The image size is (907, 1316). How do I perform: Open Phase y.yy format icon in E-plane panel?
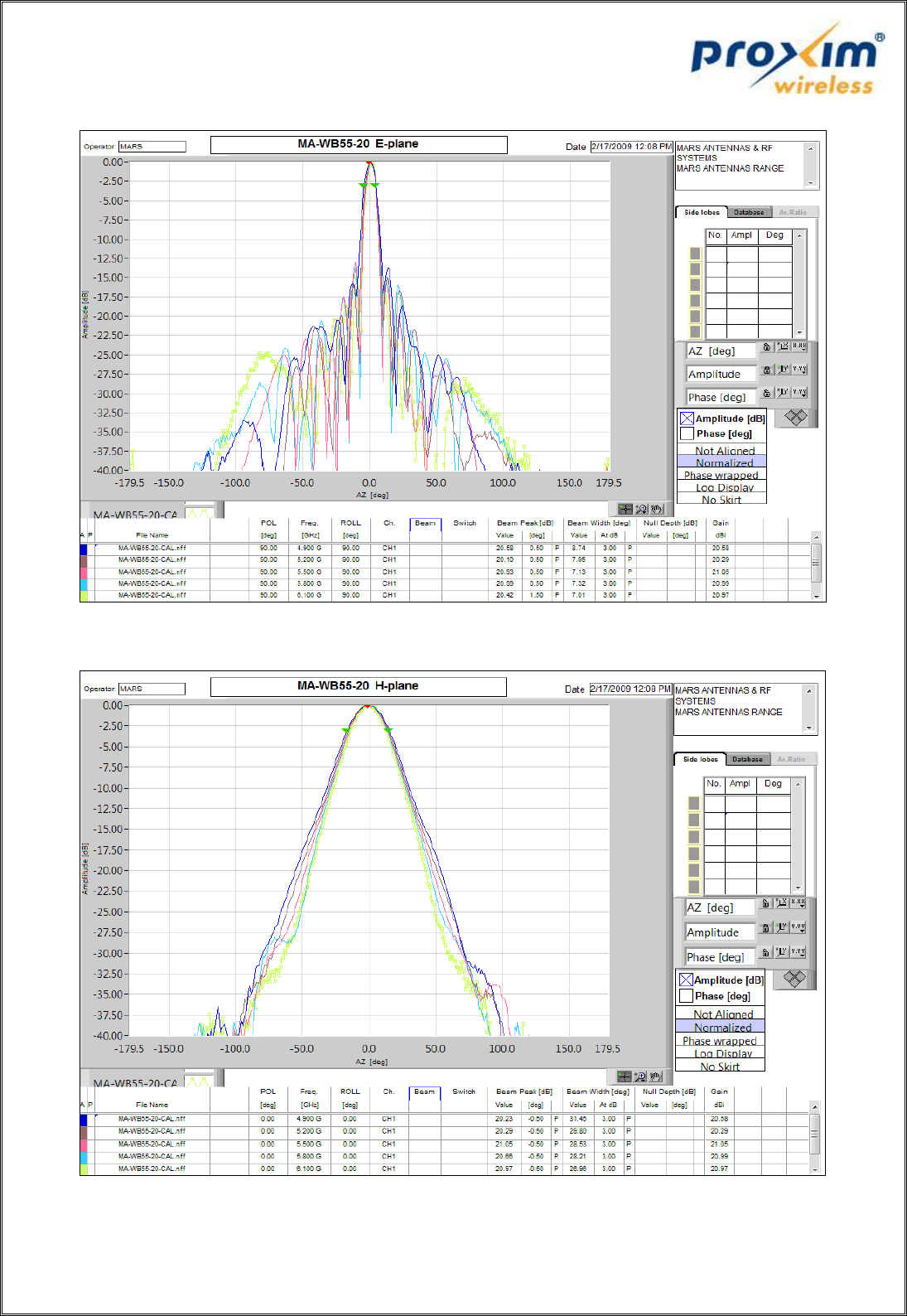coord(799,393)
